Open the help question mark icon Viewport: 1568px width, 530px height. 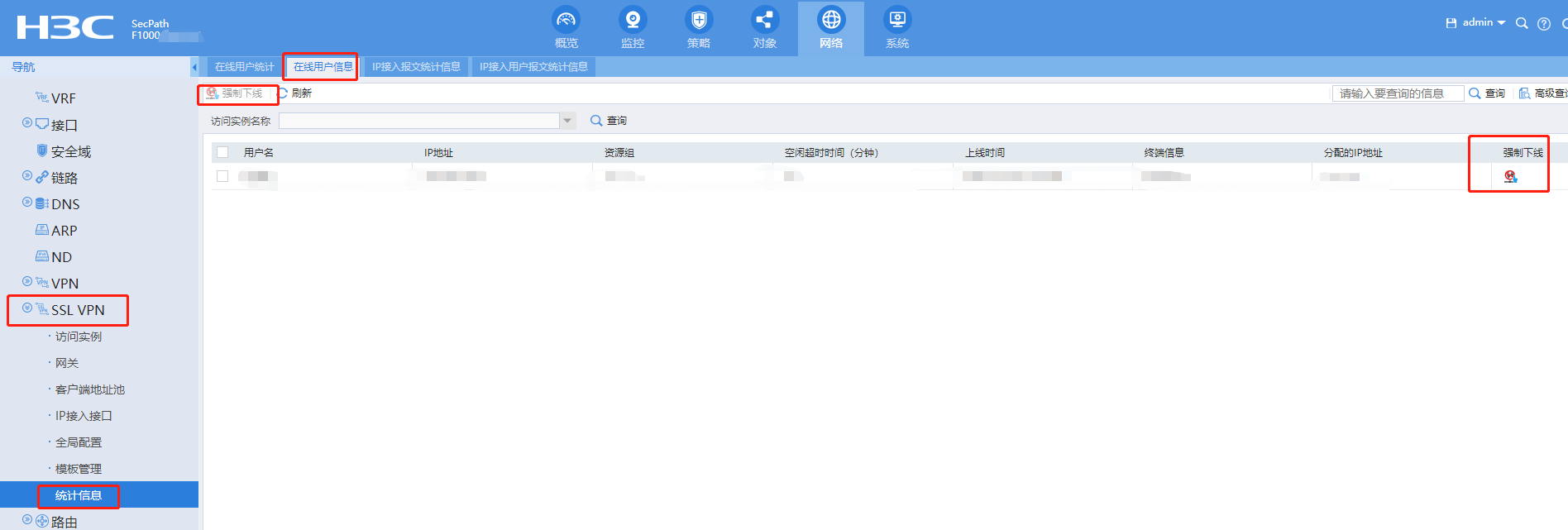click(x=1544, y=24)
